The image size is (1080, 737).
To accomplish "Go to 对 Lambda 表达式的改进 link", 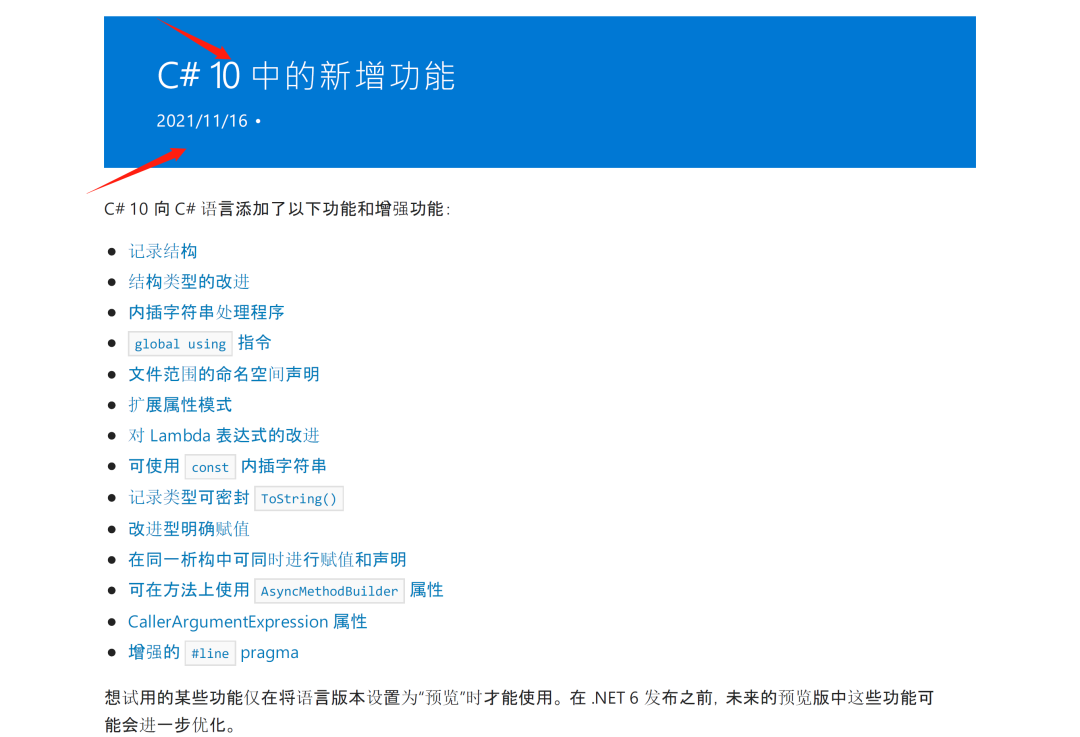I will click(224, 435).
